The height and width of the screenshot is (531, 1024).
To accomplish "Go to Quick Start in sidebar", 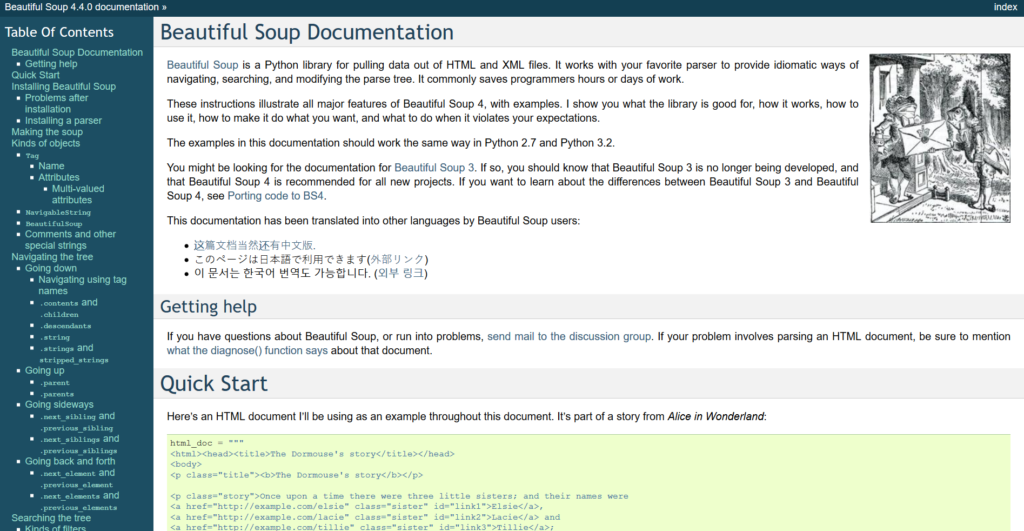I will (x=35, y=75).
